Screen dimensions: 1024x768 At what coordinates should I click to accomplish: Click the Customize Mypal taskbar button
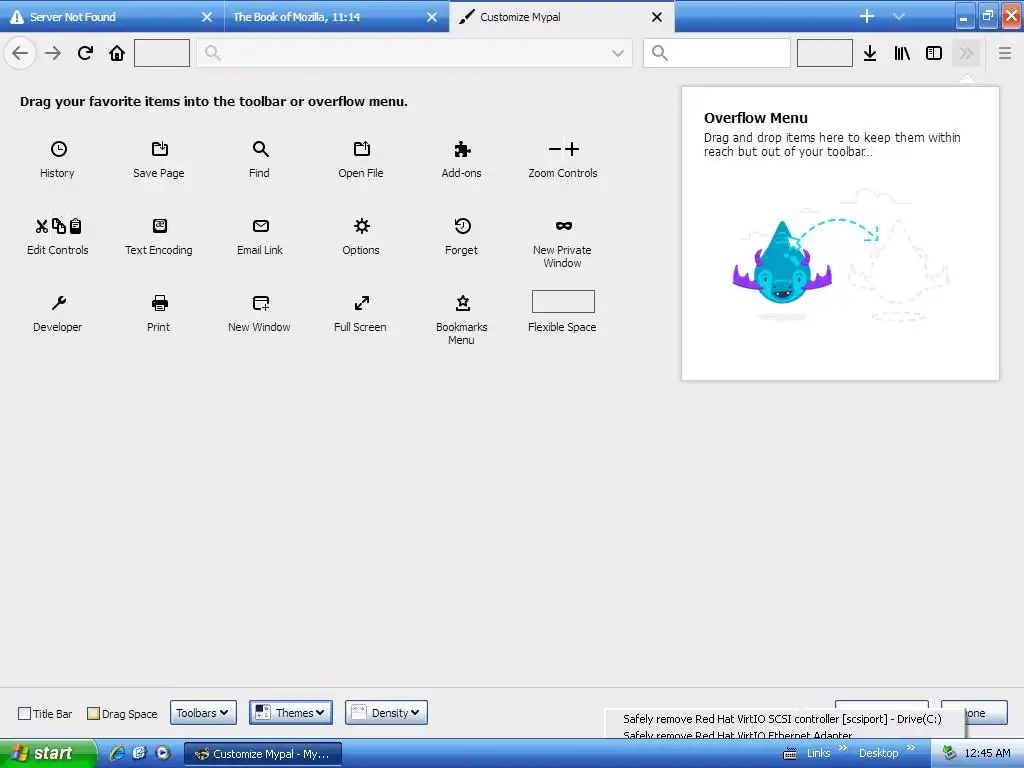tap(263, 754)
